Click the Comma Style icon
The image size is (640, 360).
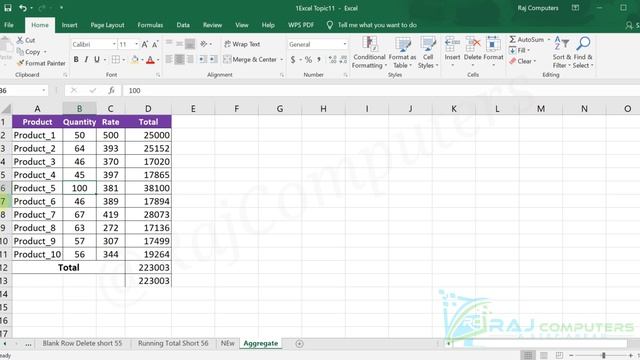tap(319, 60)
